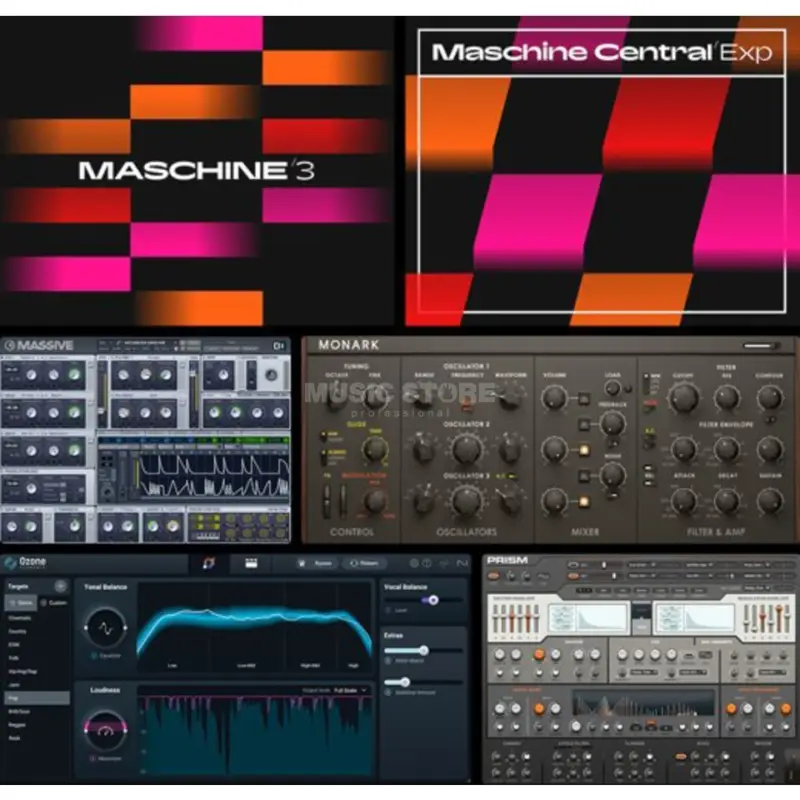Click the Vocal Balance slider
This screenshot has width=800, height=800.
coord(433,600)
